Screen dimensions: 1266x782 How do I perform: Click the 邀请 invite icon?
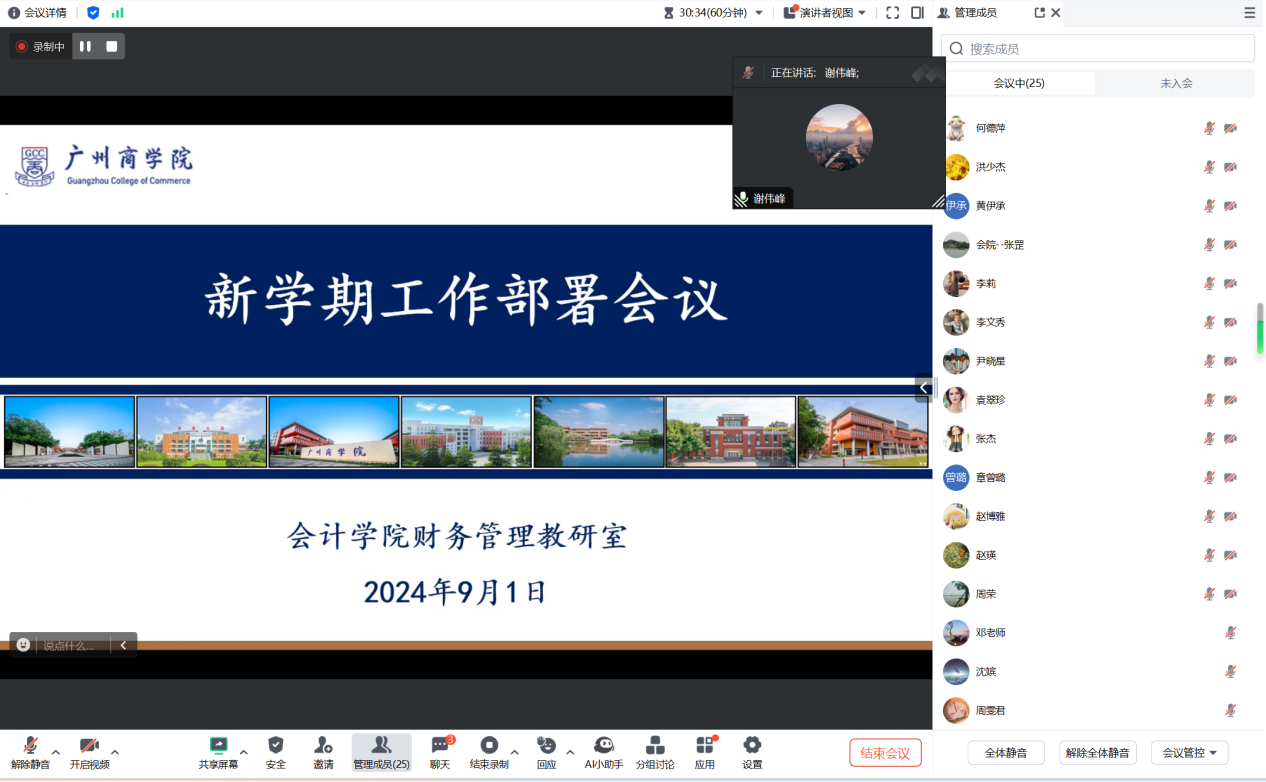322,752
